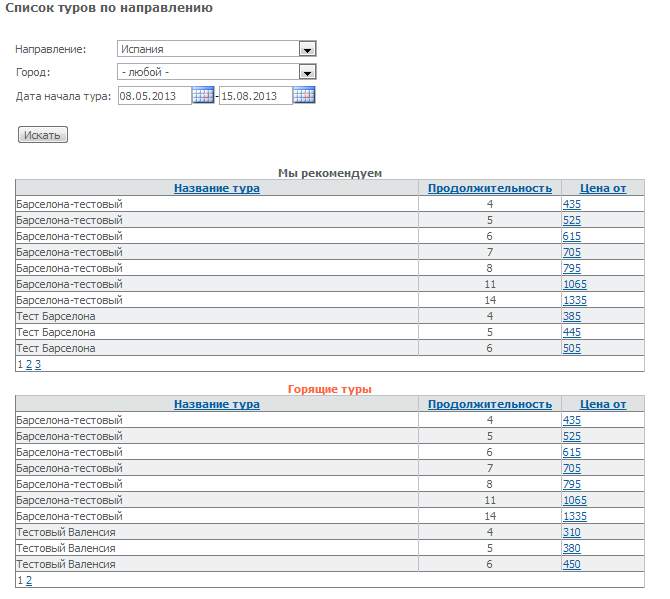
Task: Click the start date field 08.05.2013
Action: [154, 96]
